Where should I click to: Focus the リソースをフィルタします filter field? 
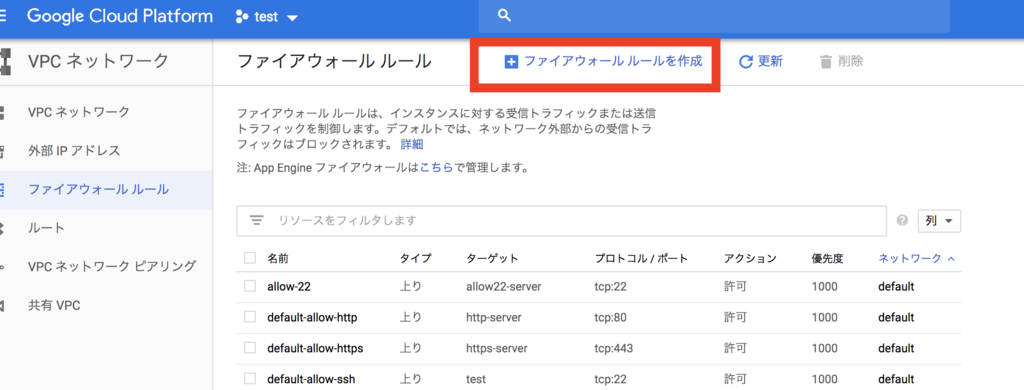pyautogui.click(x=562, y=220)
